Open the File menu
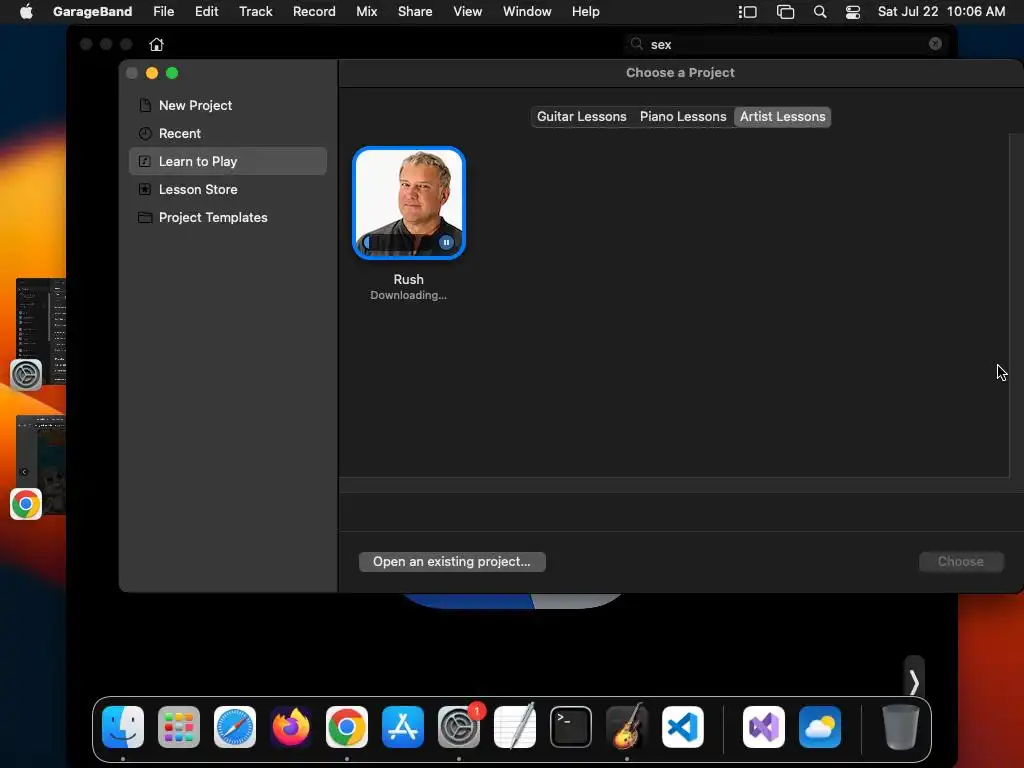 [163, 12]
